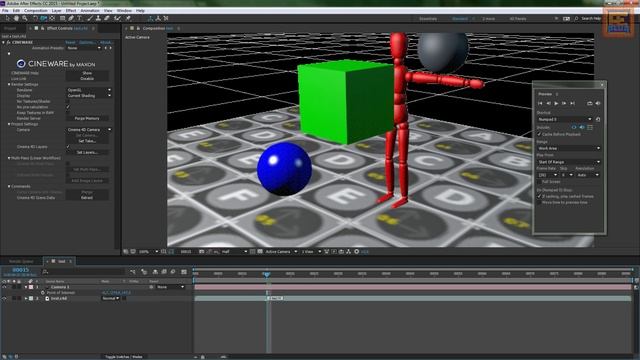Select the Unified Camera tool
The width and height of the screenshot is (640, 360).
coord(43,18)
